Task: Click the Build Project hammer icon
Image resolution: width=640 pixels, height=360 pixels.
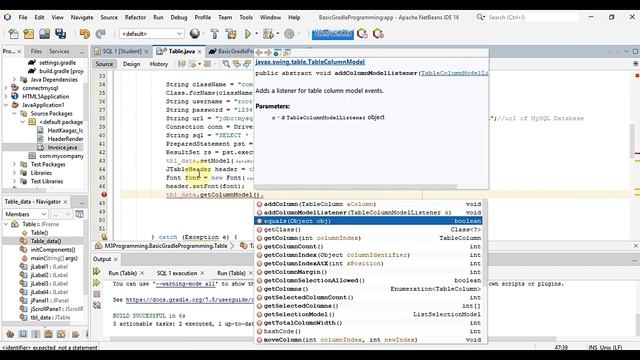Action: (215, 34)
